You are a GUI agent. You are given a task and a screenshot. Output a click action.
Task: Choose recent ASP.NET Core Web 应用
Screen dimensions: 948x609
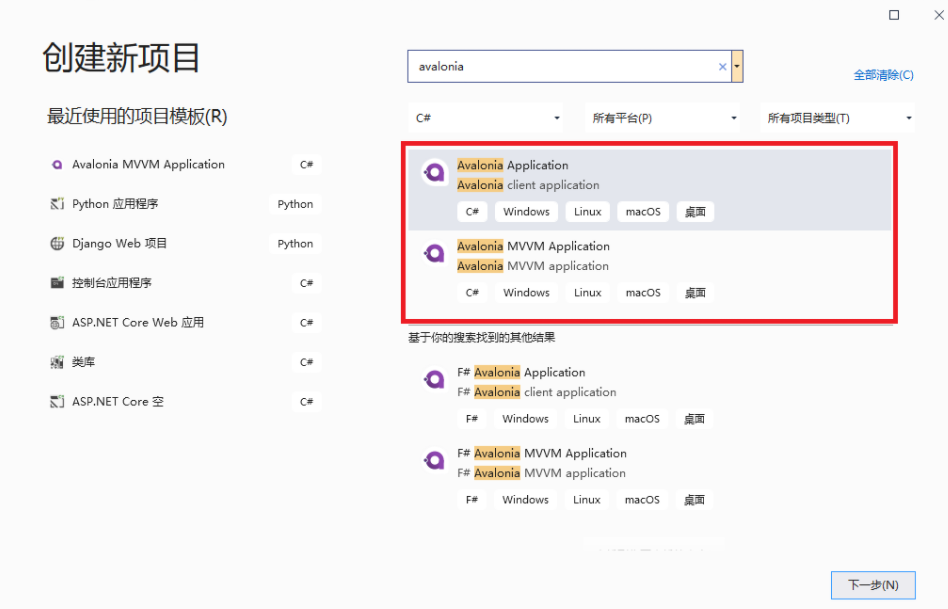(x=184, y=323)
